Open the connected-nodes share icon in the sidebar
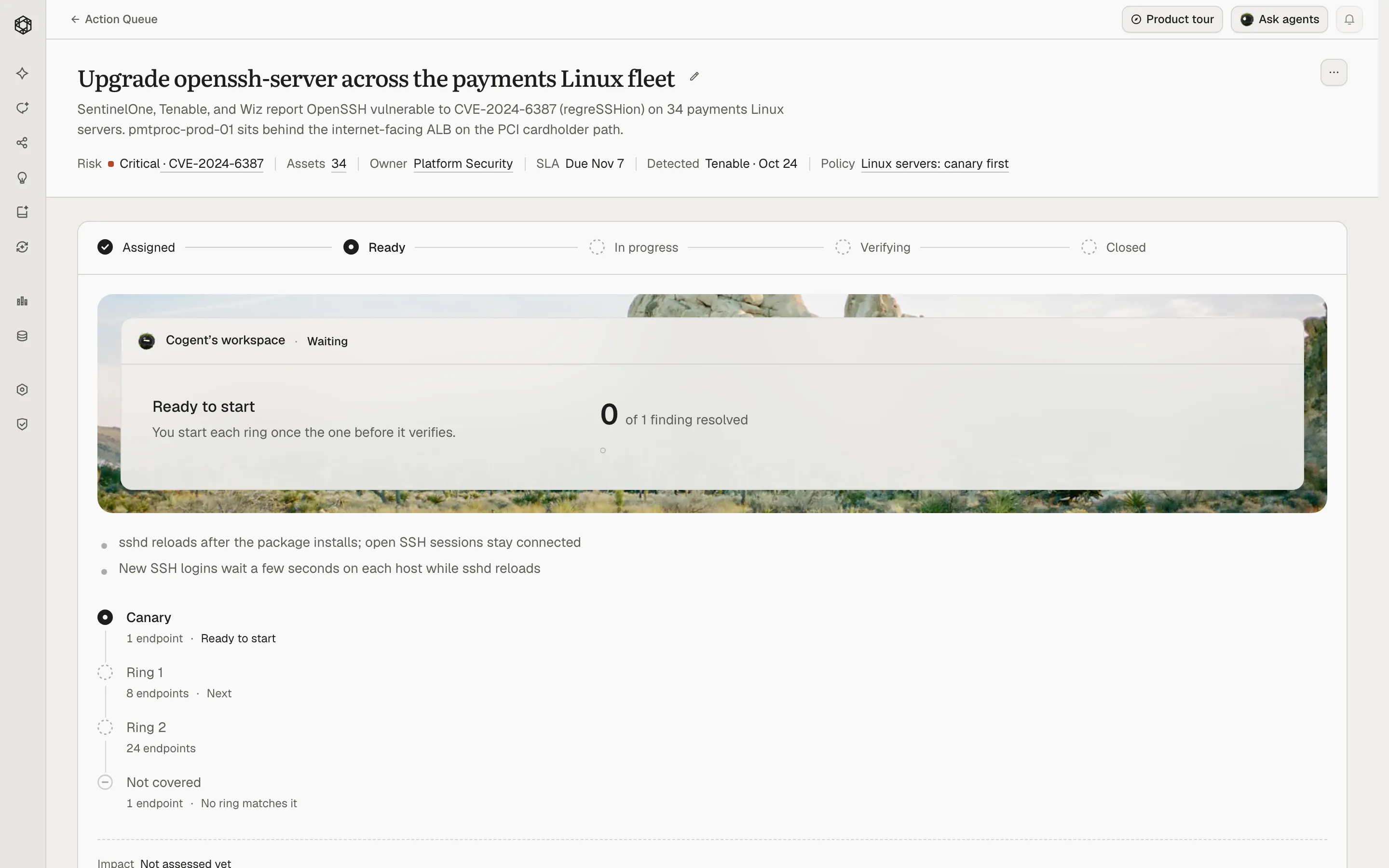 pos(22,143)
